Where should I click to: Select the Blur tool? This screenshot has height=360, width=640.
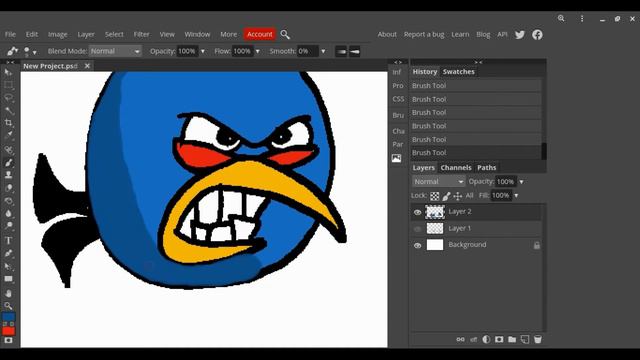point(8,213)
